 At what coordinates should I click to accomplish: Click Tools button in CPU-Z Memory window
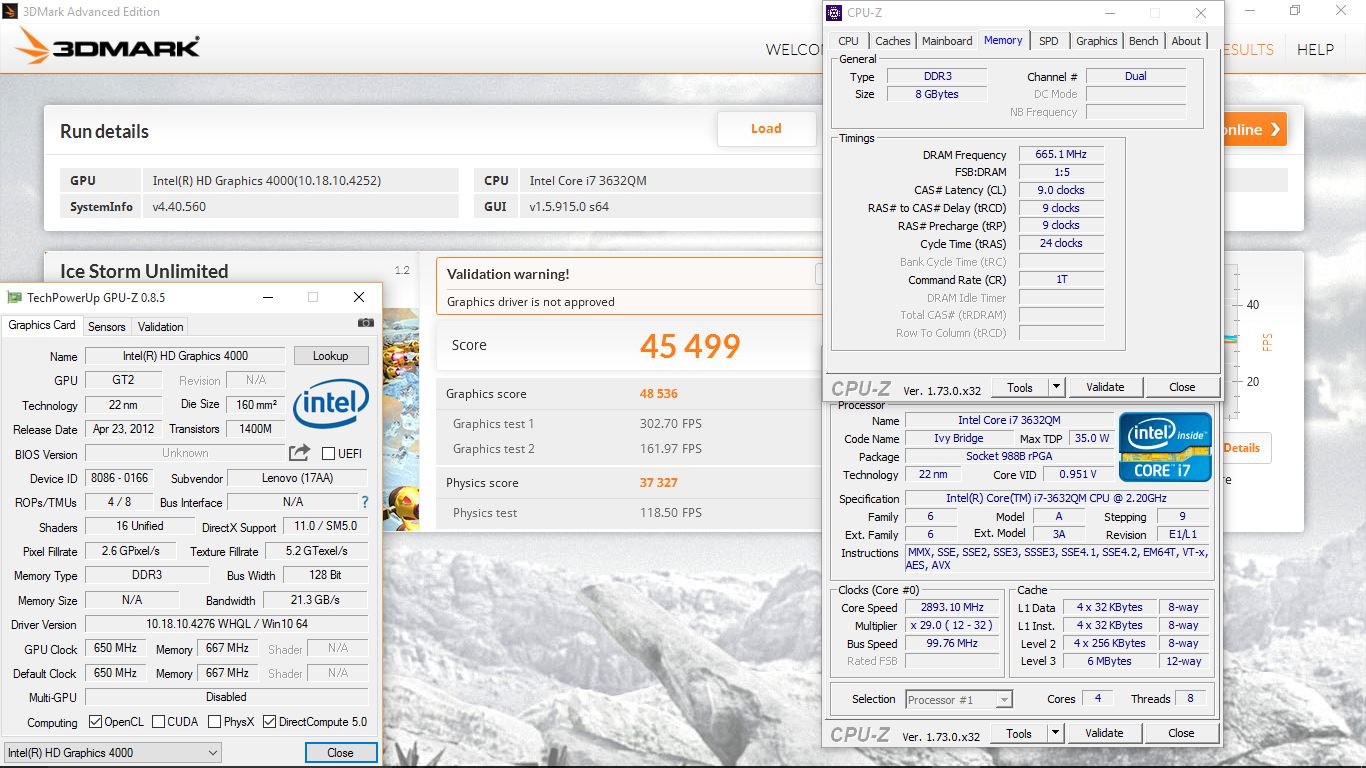coord(1020,387)
